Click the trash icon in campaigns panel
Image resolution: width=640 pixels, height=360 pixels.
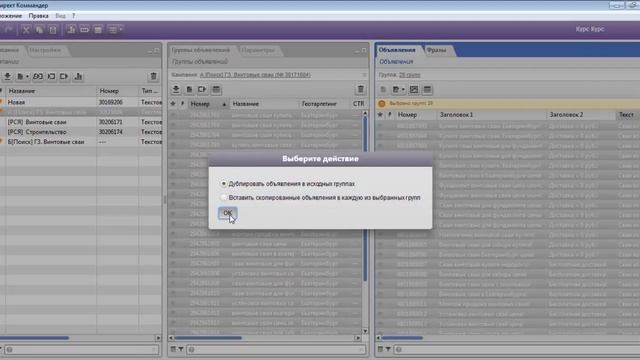point(153,76)
